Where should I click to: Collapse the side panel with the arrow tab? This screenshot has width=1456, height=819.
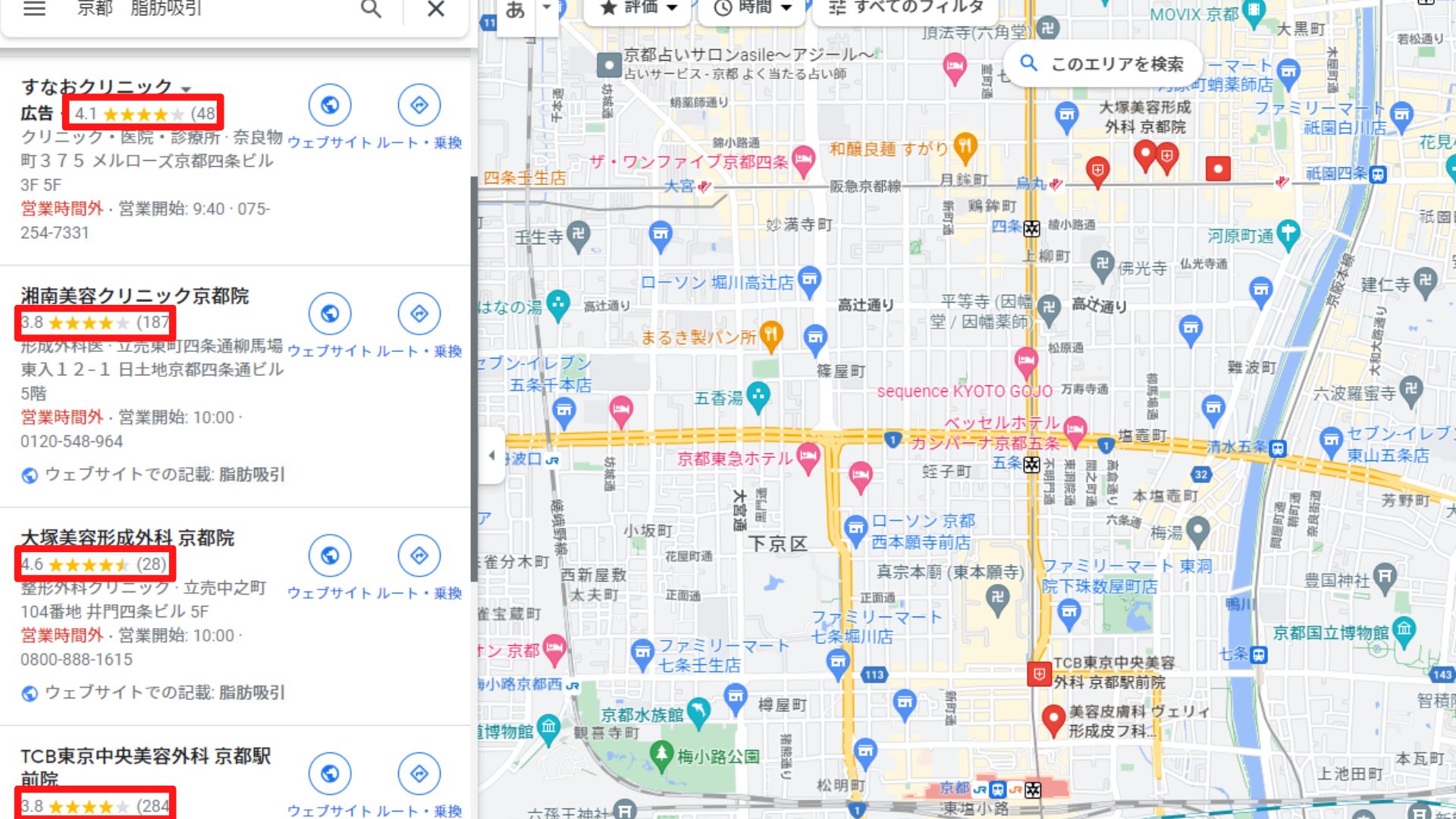pyautogui.click(x=491, y=456)
